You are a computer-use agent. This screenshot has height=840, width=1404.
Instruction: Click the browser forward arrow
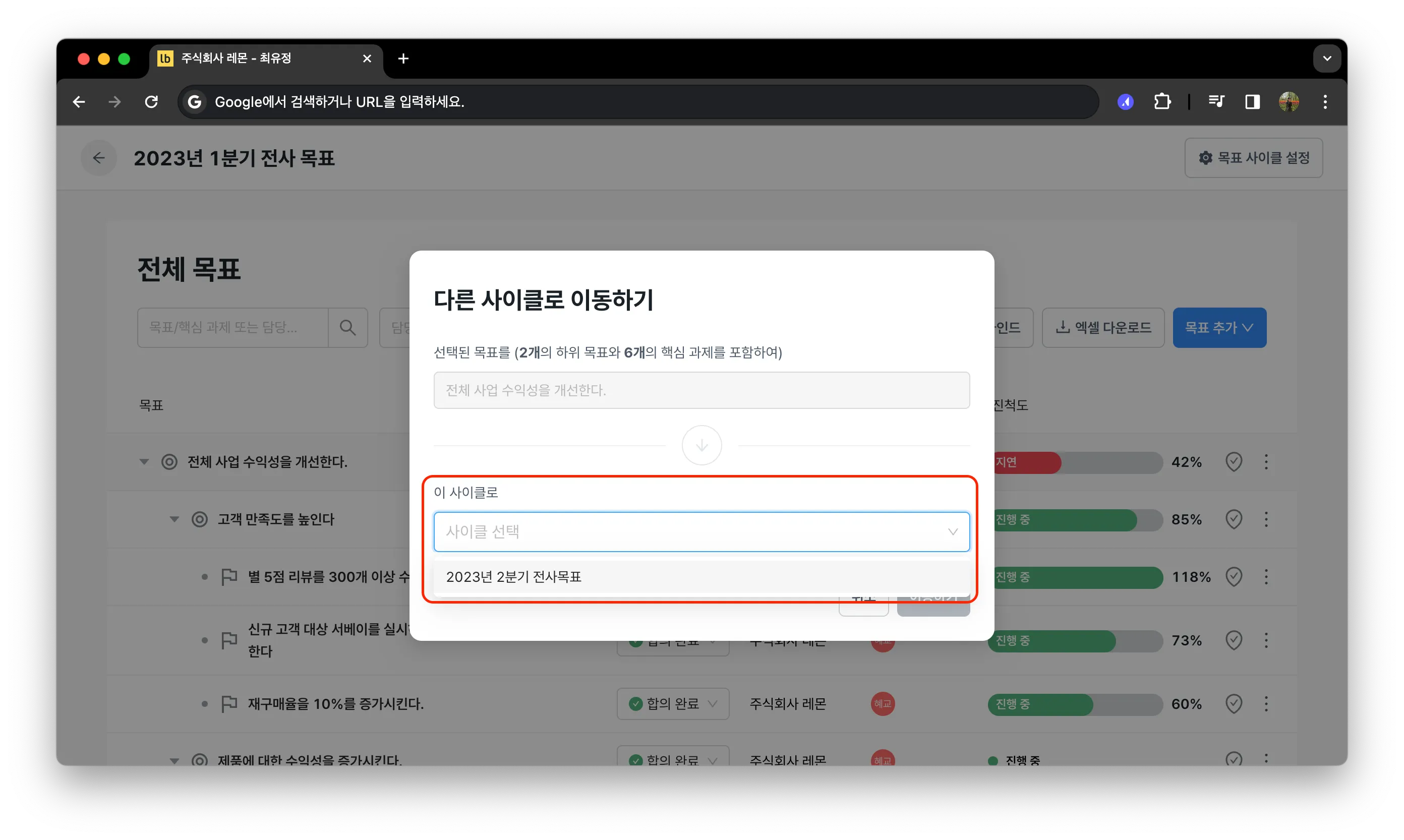[115, 102]
